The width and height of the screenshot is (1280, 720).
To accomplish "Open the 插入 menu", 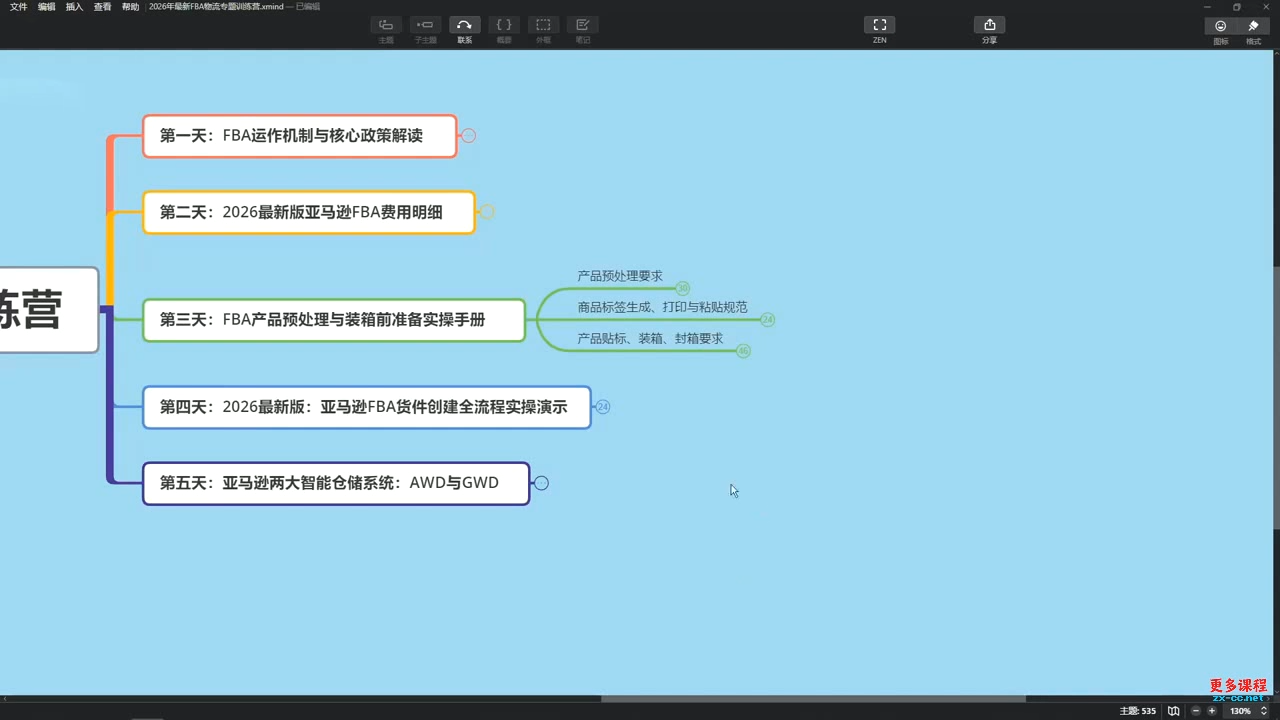I will point(75,6).
